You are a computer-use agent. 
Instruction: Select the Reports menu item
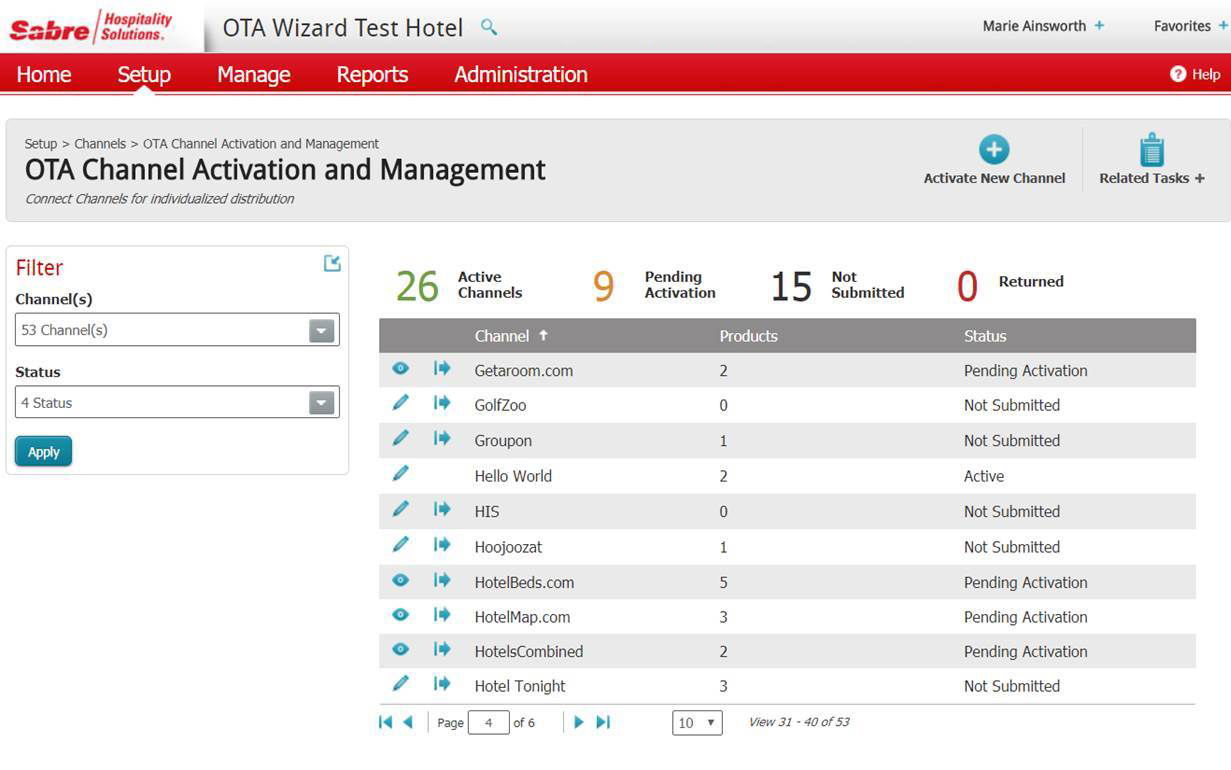click(372, 75)
